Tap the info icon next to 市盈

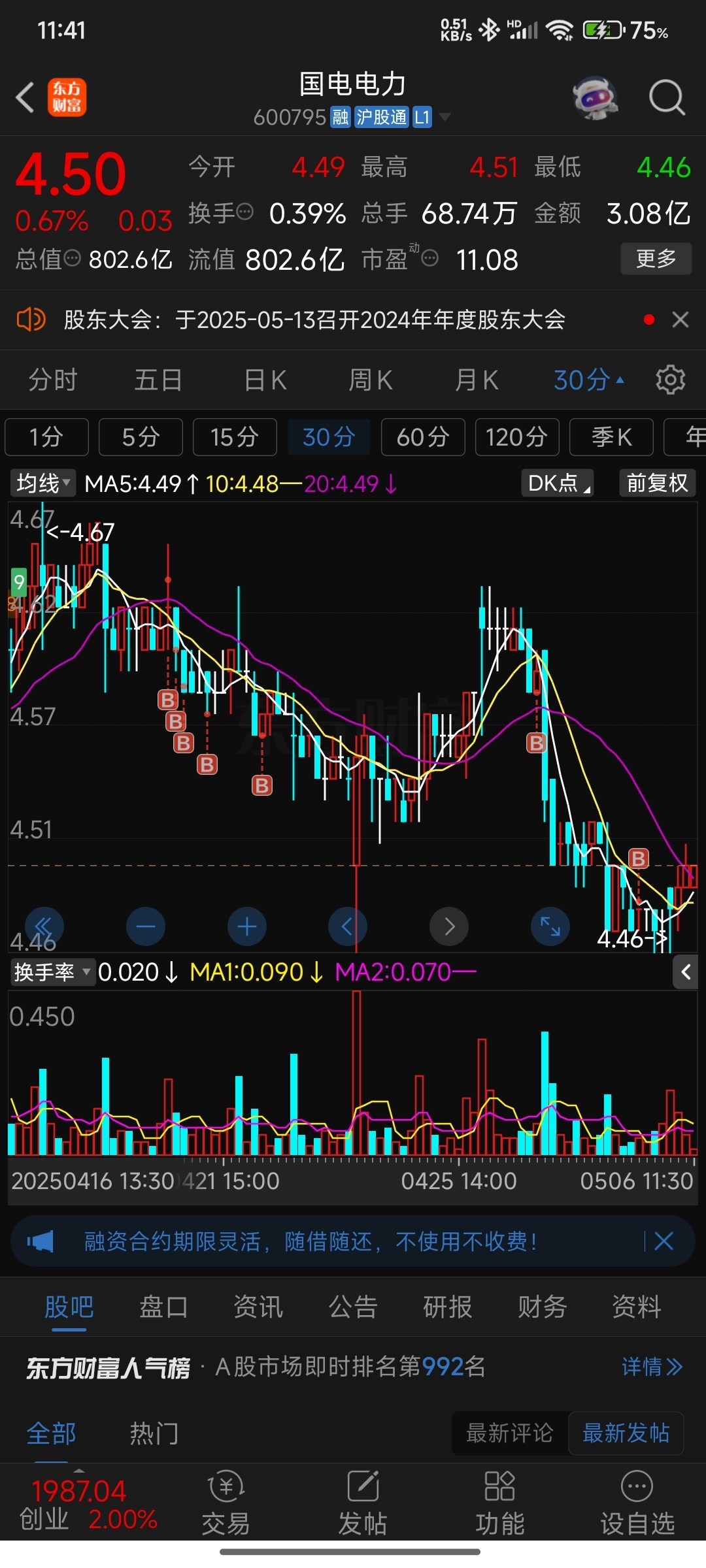pos(429,259)
